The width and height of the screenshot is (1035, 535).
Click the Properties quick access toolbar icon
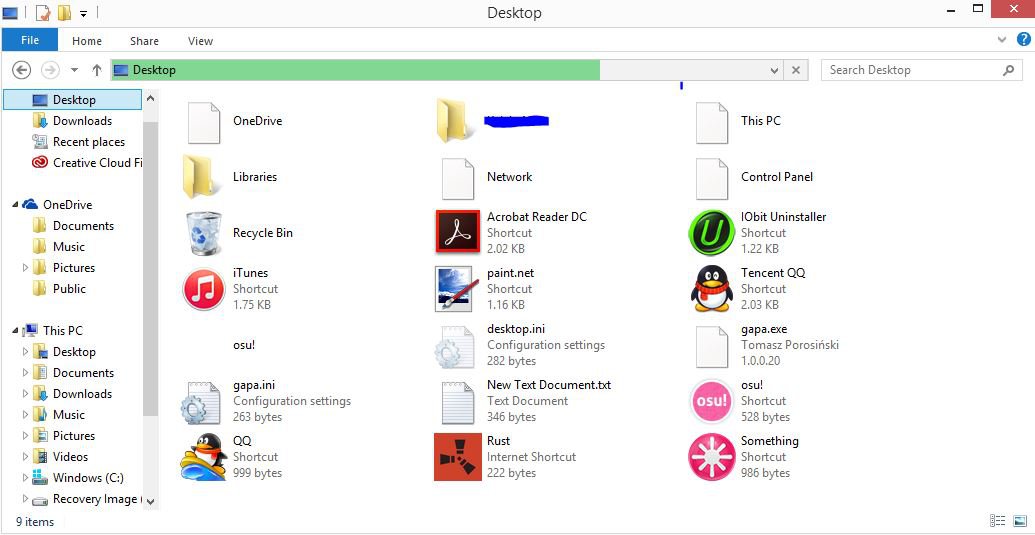point(42,13)
